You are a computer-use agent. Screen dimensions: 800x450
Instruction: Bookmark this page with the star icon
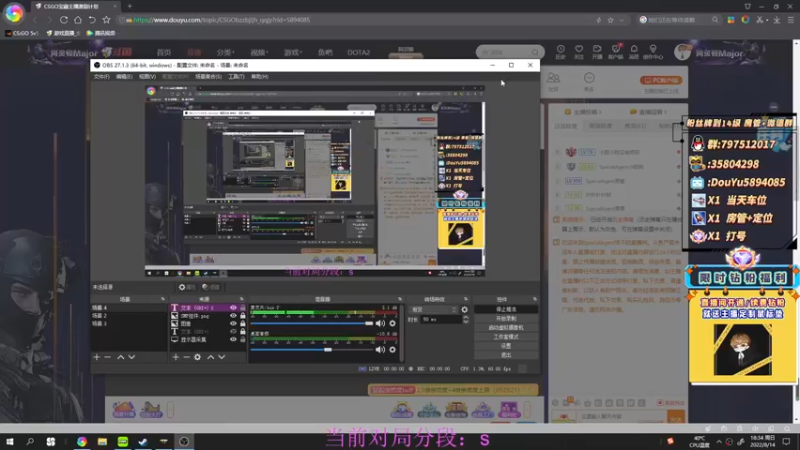point(106,20)
